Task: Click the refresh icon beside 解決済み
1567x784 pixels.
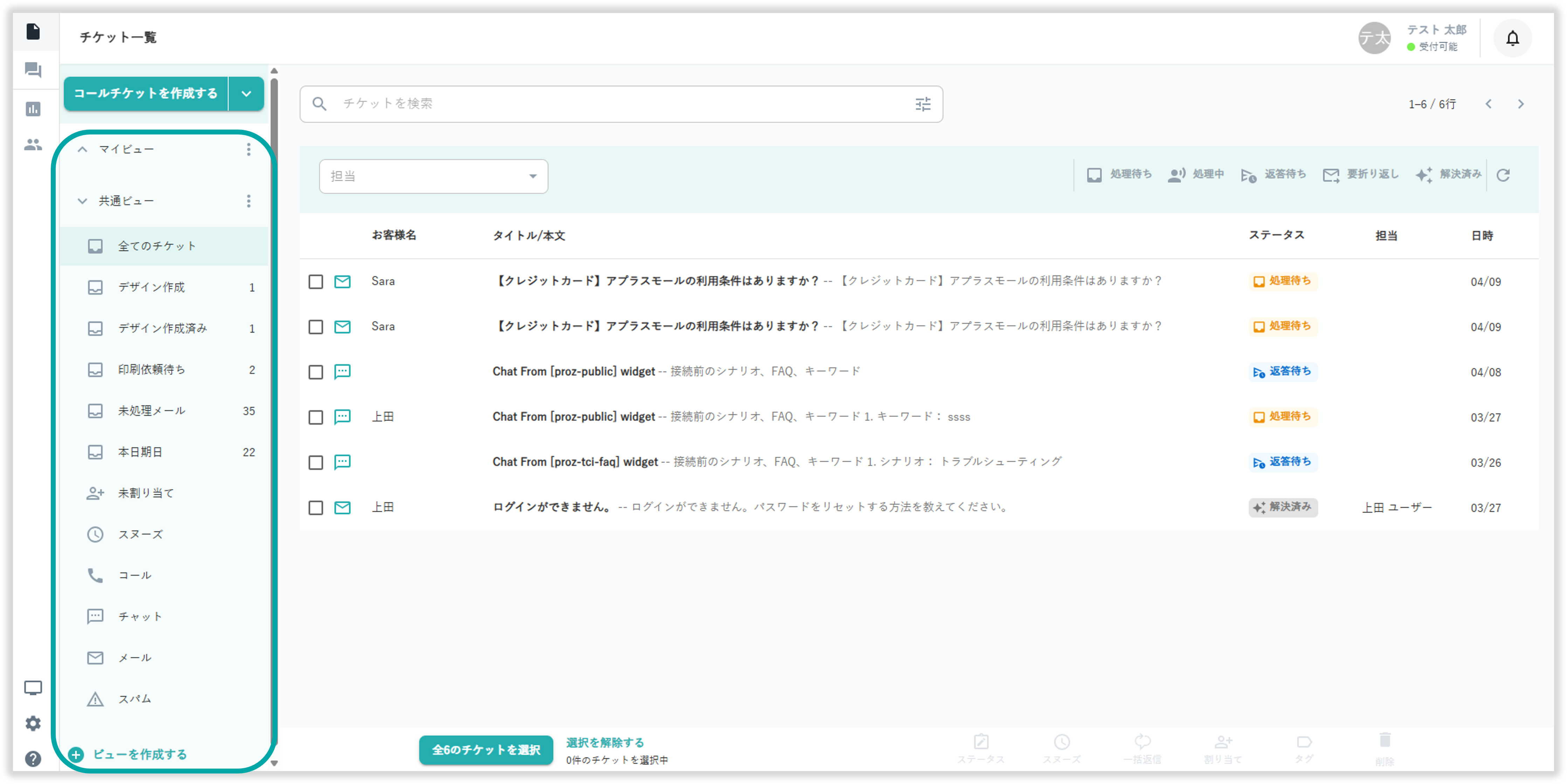Action: (1503, 175)
